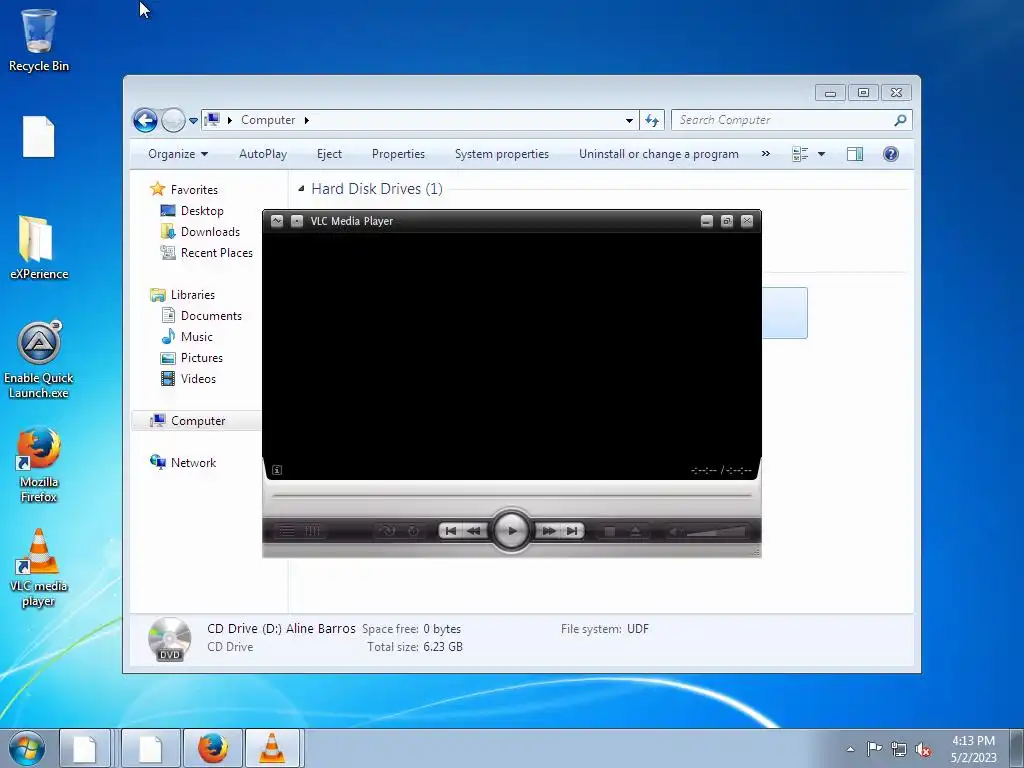Show more toolbar commands chevron
Viewport: 1024px width, 768px height.
[x=765, y=154]
